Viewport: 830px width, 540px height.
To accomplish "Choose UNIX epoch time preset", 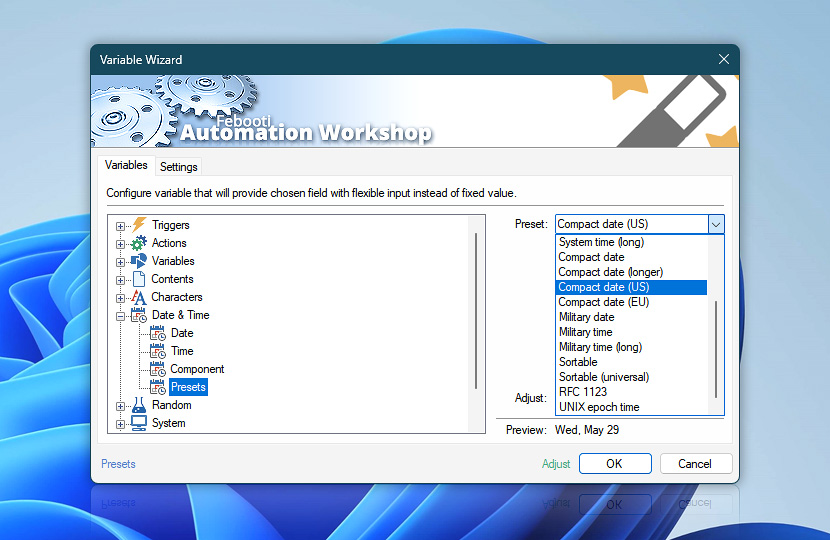I will (x=632, y=407).
